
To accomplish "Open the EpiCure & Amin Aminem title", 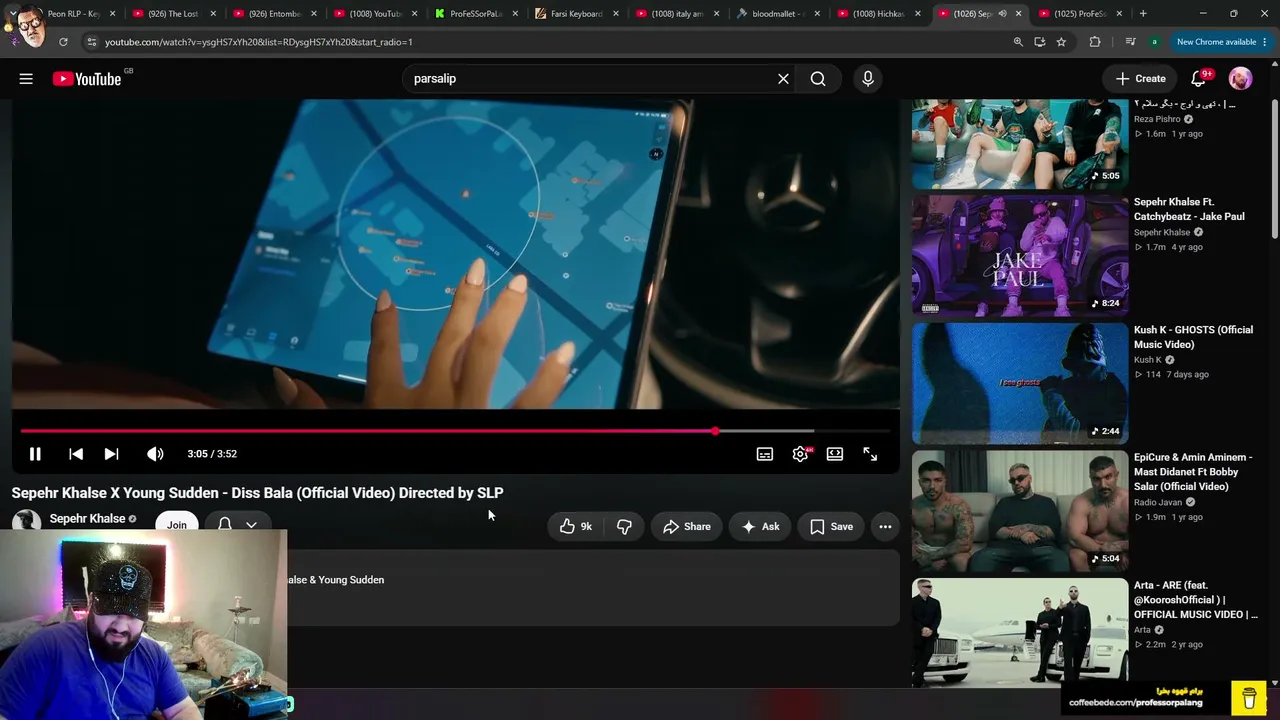I will tap(1193, 472).
